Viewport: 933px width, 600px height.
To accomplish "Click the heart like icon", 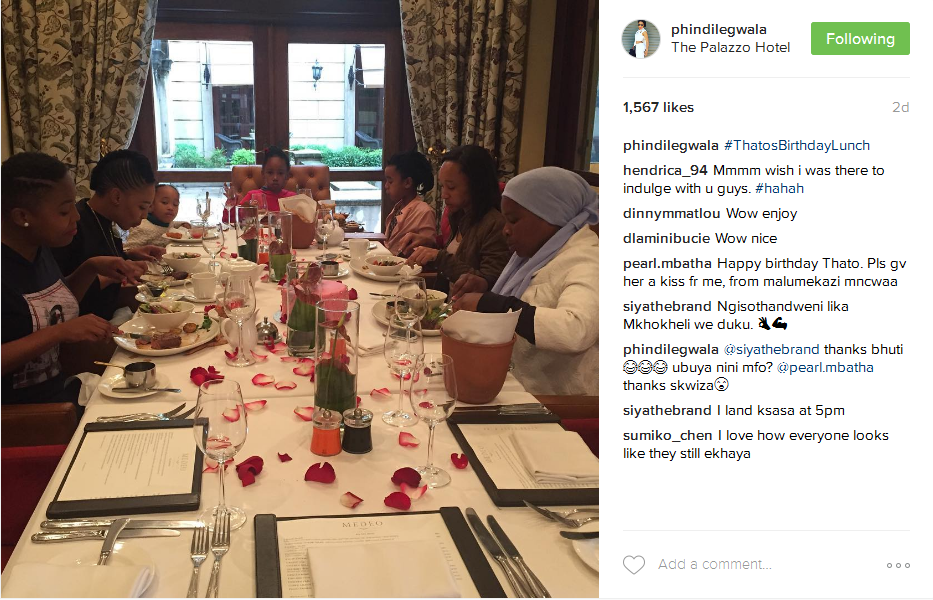I will coord(634,564).
